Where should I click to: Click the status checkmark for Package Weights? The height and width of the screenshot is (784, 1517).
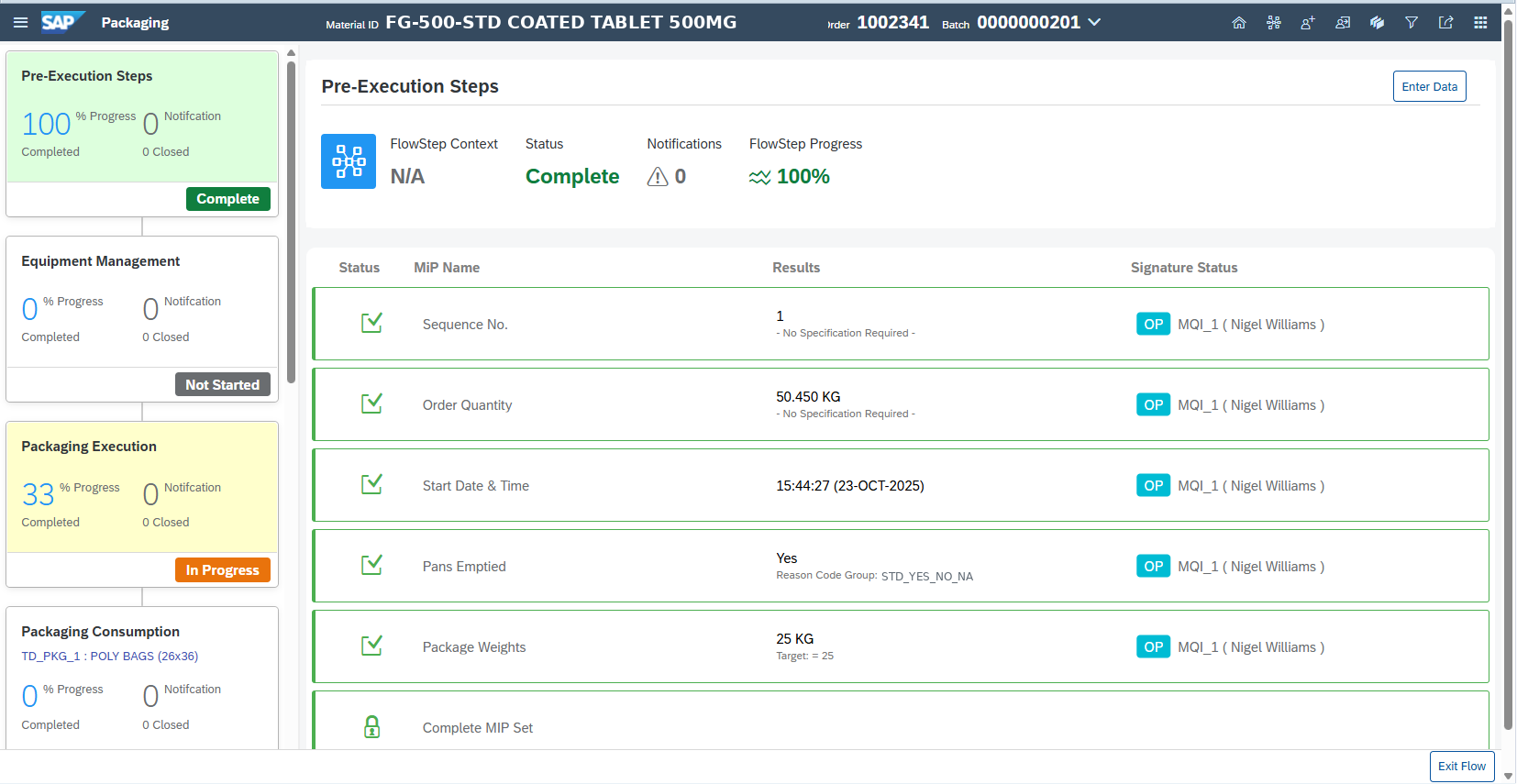(371, 646)
